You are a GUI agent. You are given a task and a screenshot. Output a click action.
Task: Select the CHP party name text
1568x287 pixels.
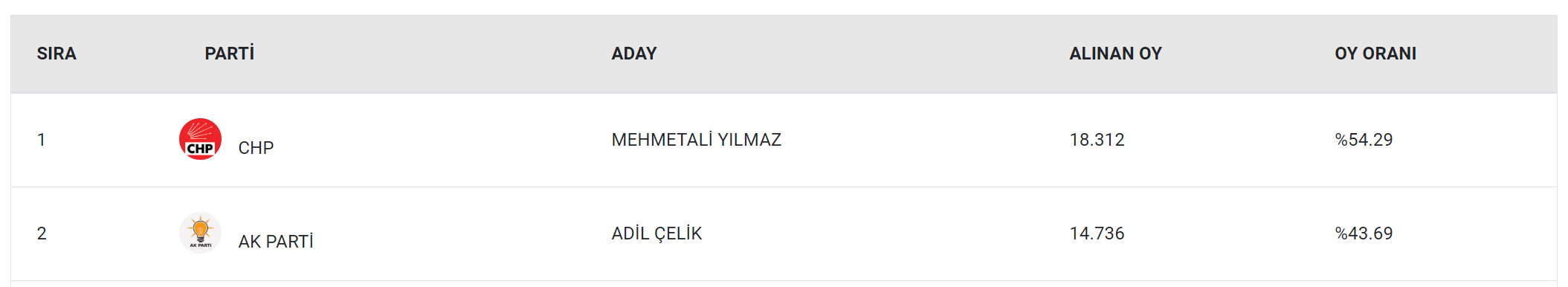point(256,148)
